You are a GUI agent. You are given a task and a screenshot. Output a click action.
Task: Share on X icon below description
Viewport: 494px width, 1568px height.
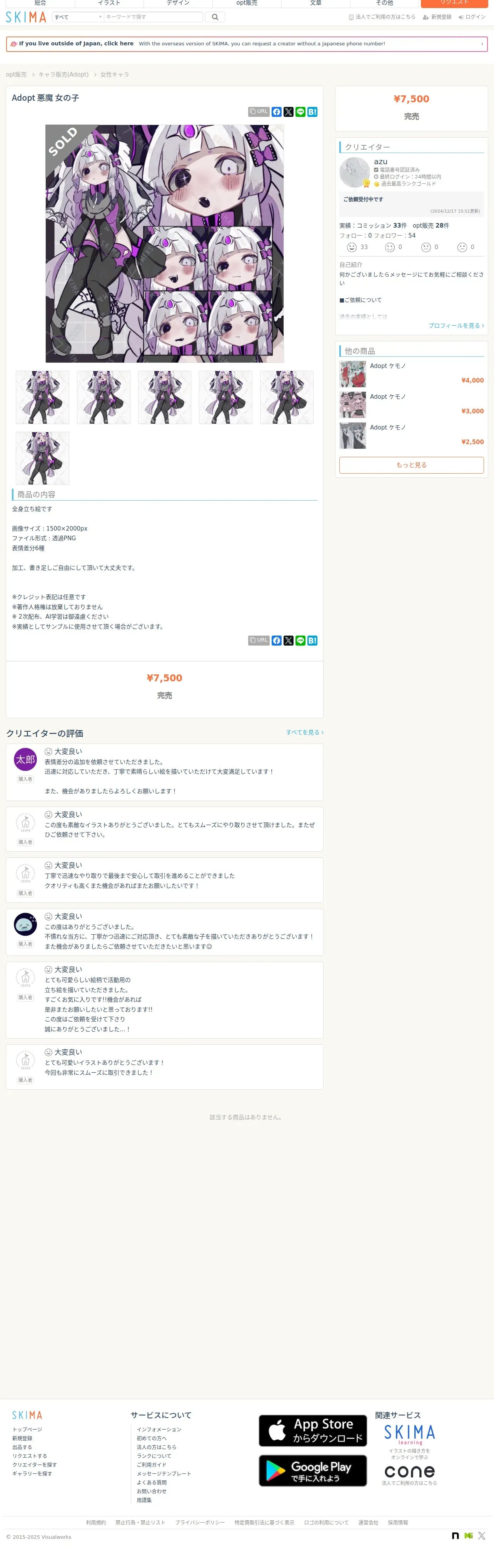coord(289,640)
